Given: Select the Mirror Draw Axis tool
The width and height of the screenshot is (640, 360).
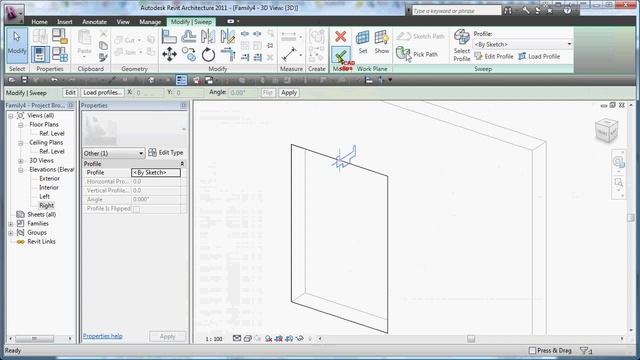Looking at the screenshot, I should [227, 37].
